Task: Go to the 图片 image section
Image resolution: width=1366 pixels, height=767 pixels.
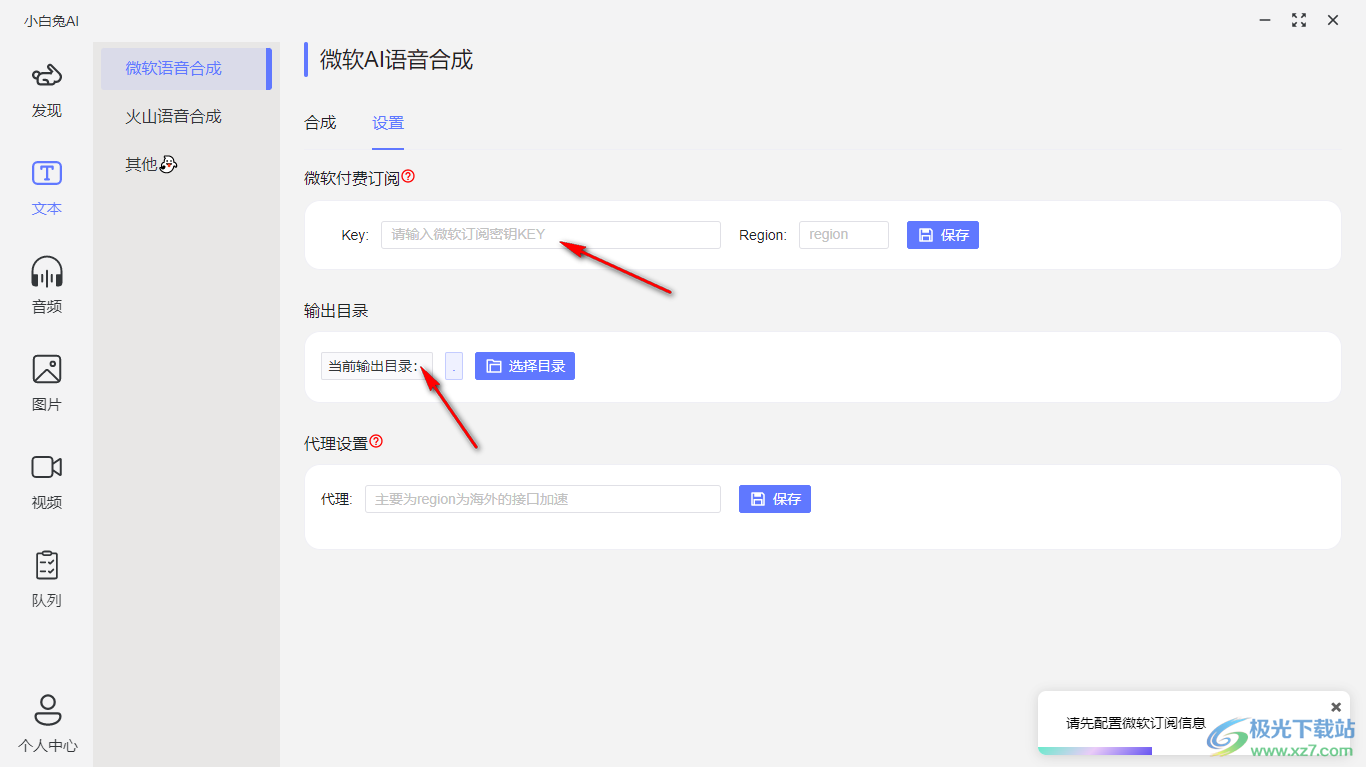Action: tap(47, 385)
